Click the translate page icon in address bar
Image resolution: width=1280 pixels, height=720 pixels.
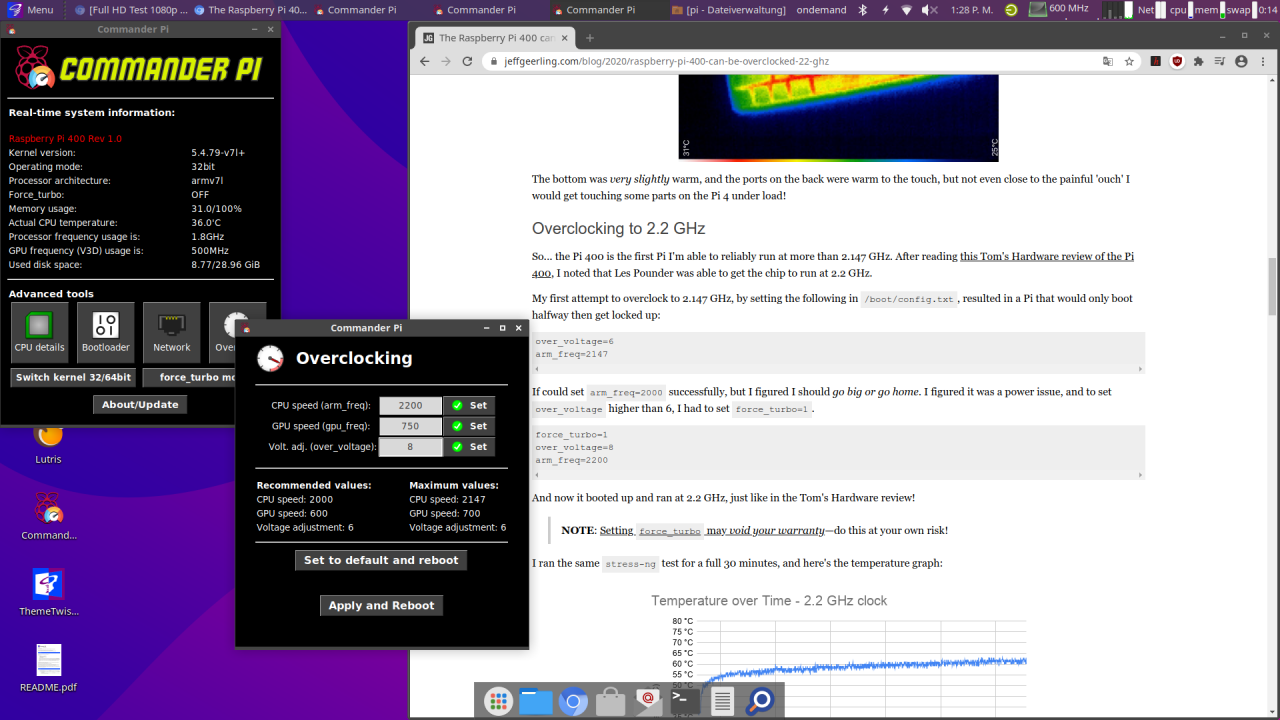1107,61
